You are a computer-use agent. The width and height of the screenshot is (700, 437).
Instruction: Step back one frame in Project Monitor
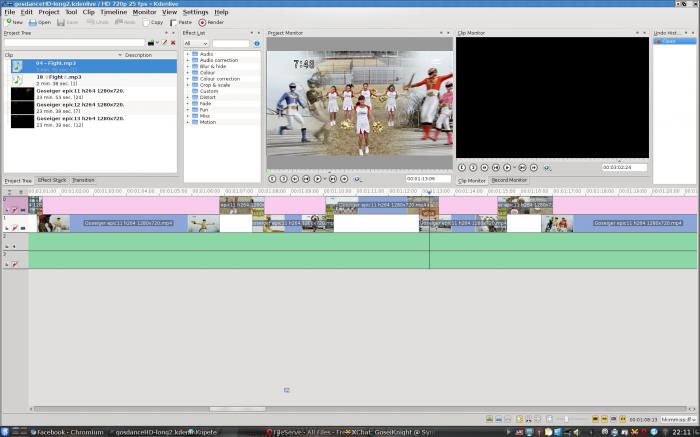pos(306,179)
